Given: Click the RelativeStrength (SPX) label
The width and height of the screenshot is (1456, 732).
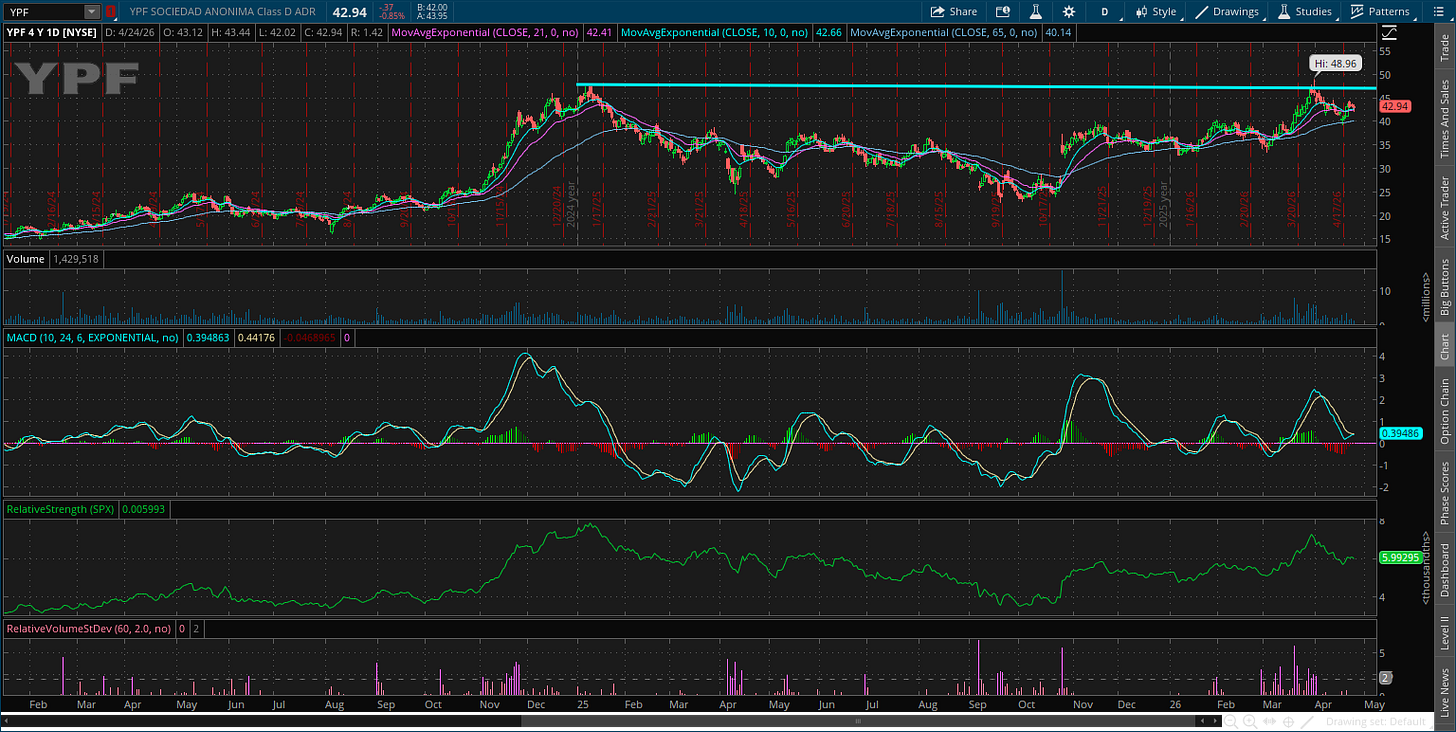Looking at the screenshot, I should [60, 509].
